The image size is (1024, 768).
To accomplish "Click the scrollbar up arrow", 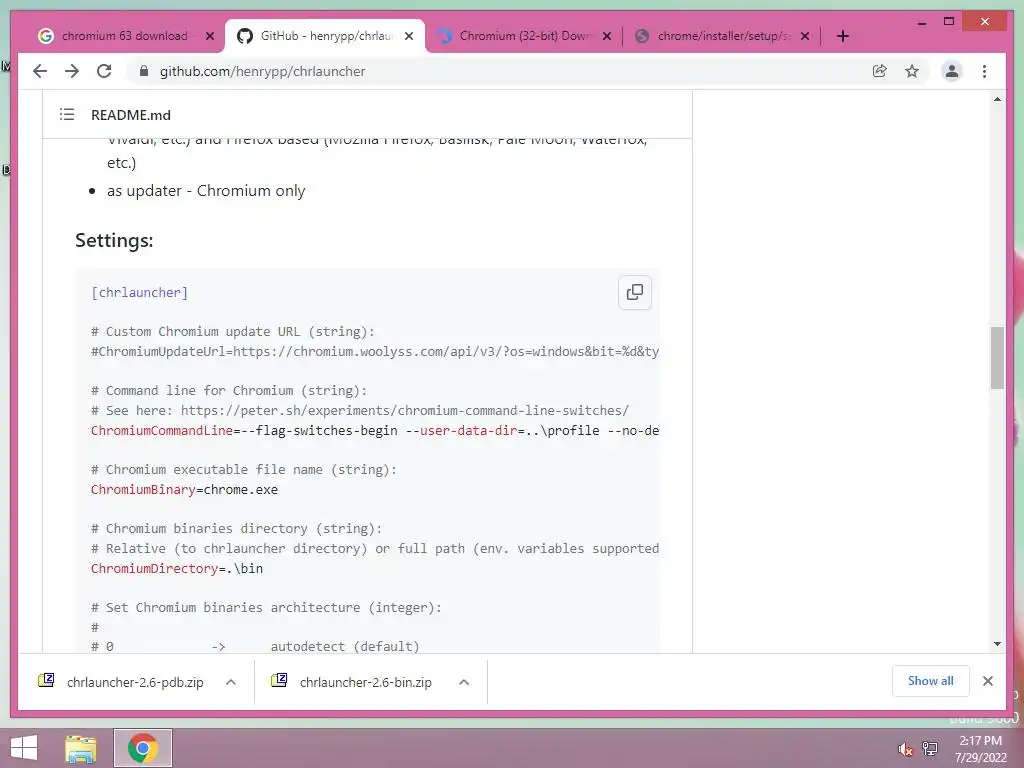I will (997, 99).
